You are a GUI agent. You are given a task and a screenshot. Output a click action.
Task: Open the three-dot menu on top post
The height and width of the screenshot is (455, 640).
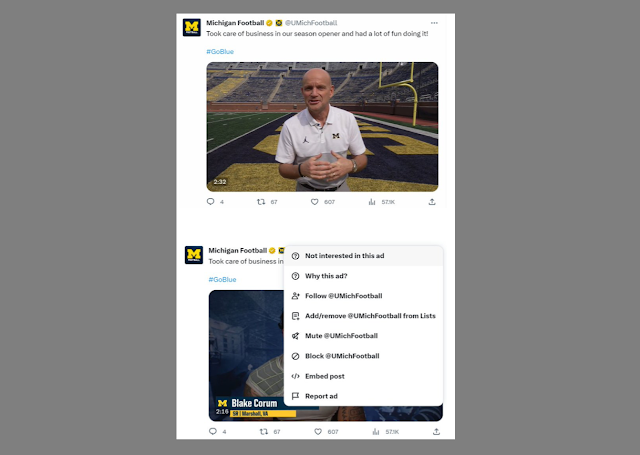pyautogui.click(x=434, y=23)
